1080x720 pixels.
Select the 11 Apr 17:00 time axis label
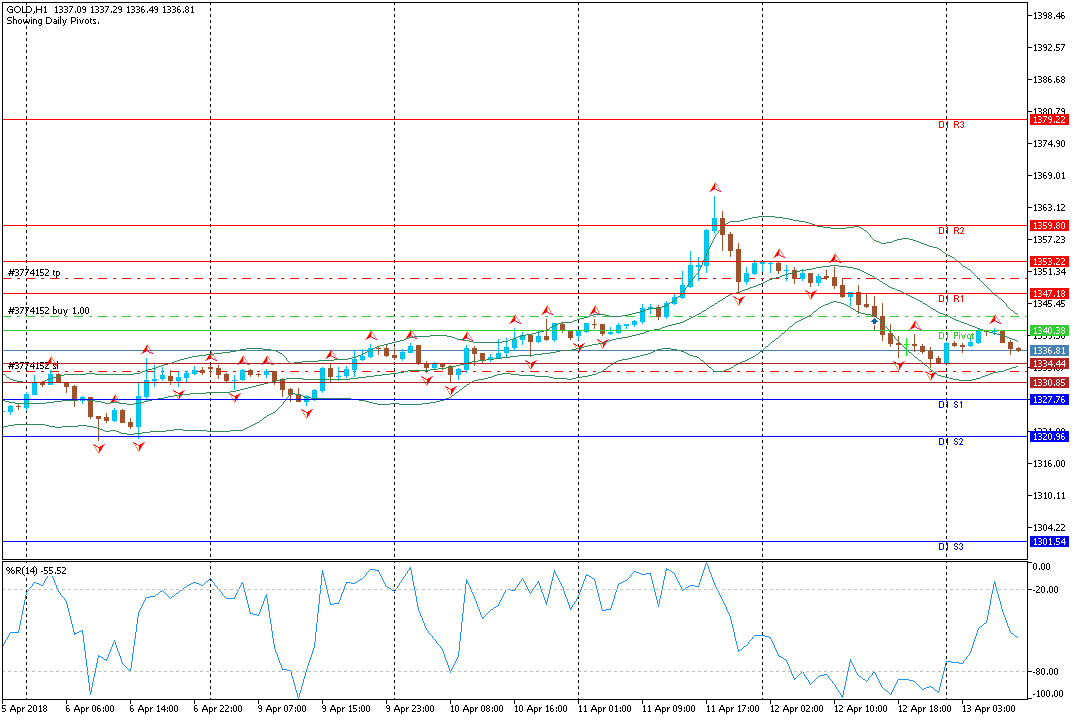733,709
